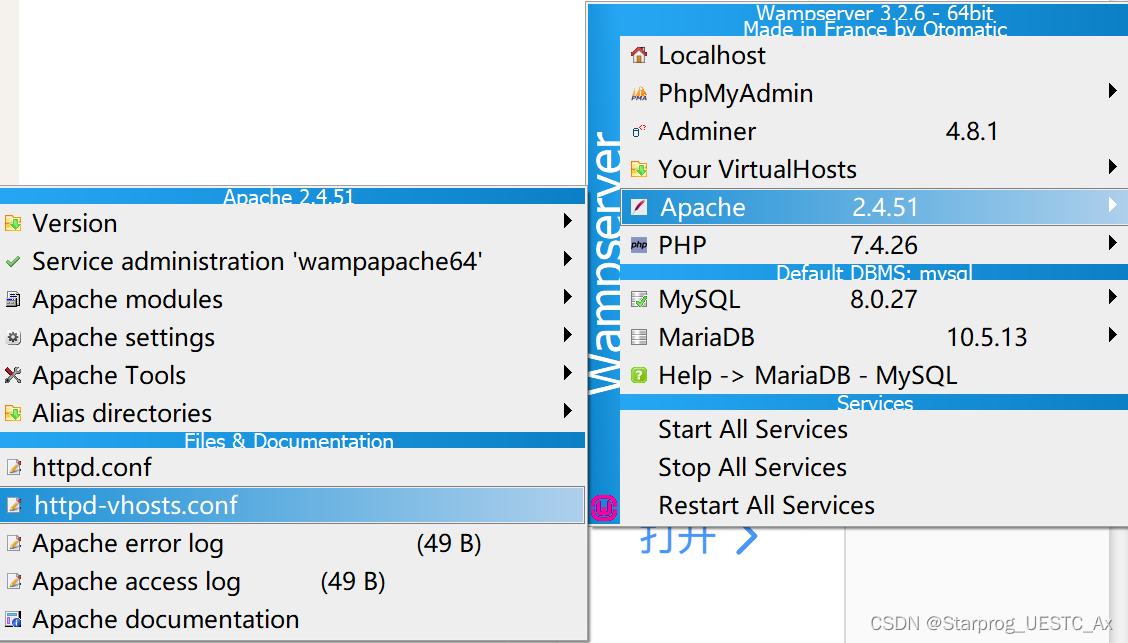Image resolution: width=1128 pixels, height=643 pixels.
Task: Expand the PhpMyAdmin submenu arrow
Action: [1112, 91]
